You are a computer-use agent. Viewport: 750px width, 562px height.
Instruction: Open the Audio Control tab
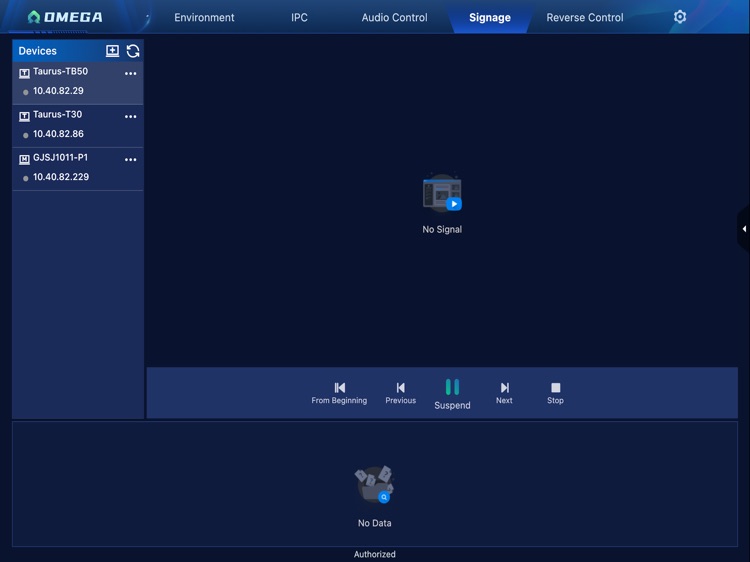(x=395, y=18)
